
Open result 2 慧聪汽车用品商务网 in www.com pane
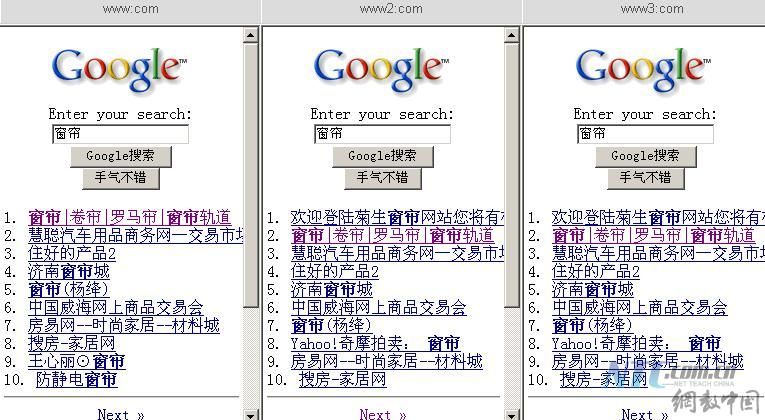(136, 236)
